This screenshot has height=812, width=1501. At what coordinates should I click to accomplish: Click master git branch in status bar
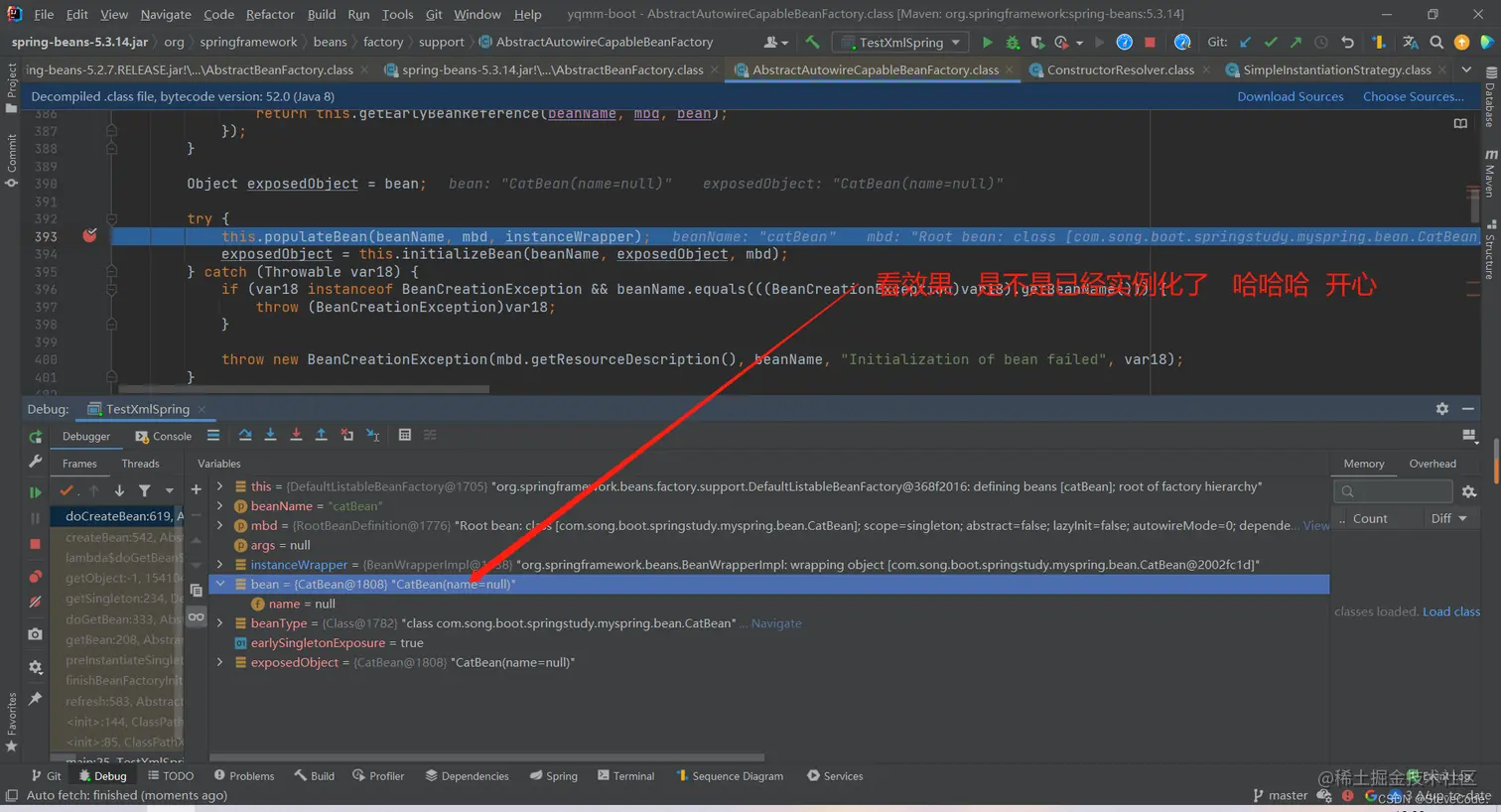1281,795
